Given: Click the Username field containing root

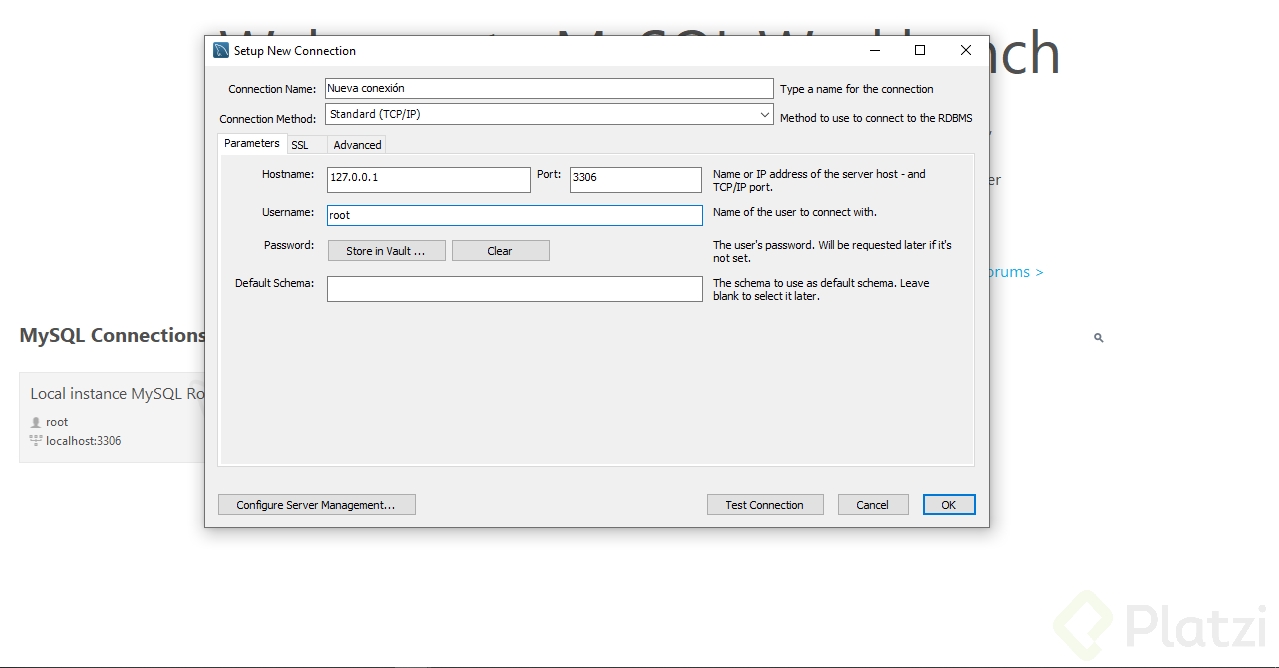Looking at the screenshot, I should pos(515,215).
